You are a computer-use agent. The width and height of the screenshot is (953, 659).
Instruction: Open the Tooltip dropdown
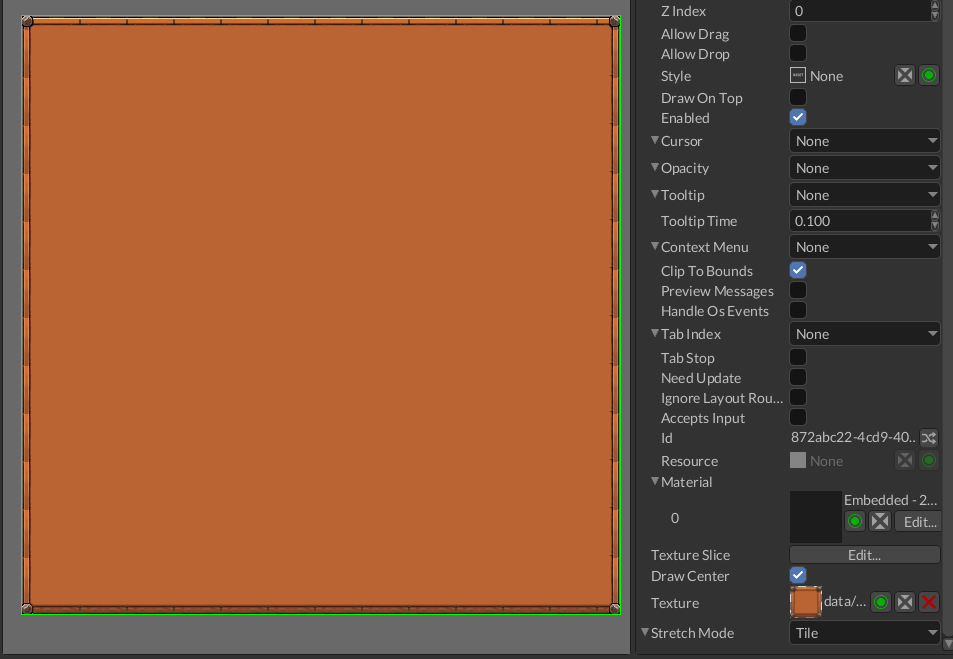point(864,195)
